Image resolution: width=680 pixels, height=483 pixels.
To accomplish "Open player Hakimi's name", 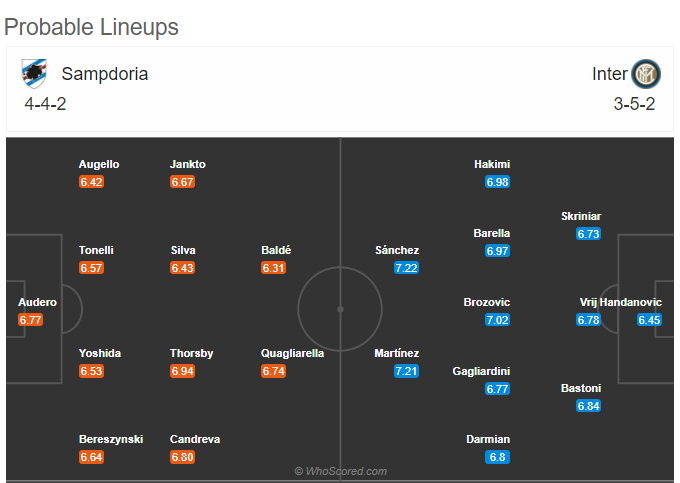I will 492,164.
